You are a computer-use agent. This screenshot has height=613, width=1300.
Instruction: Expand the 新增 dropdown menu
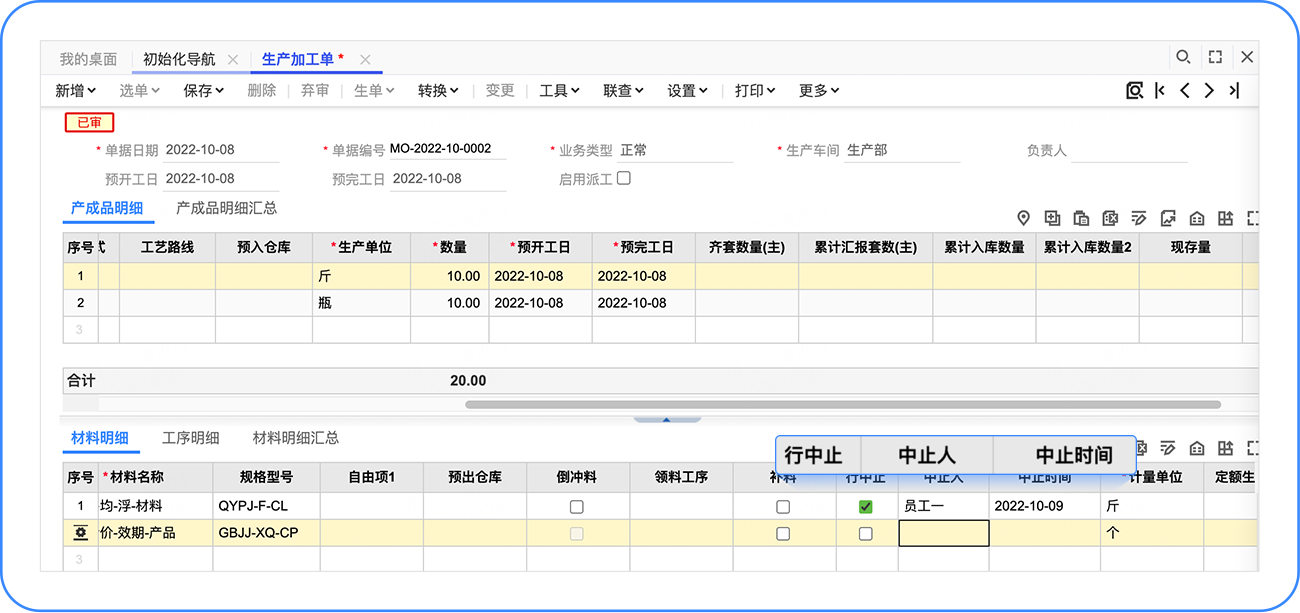tap(76, 91)
